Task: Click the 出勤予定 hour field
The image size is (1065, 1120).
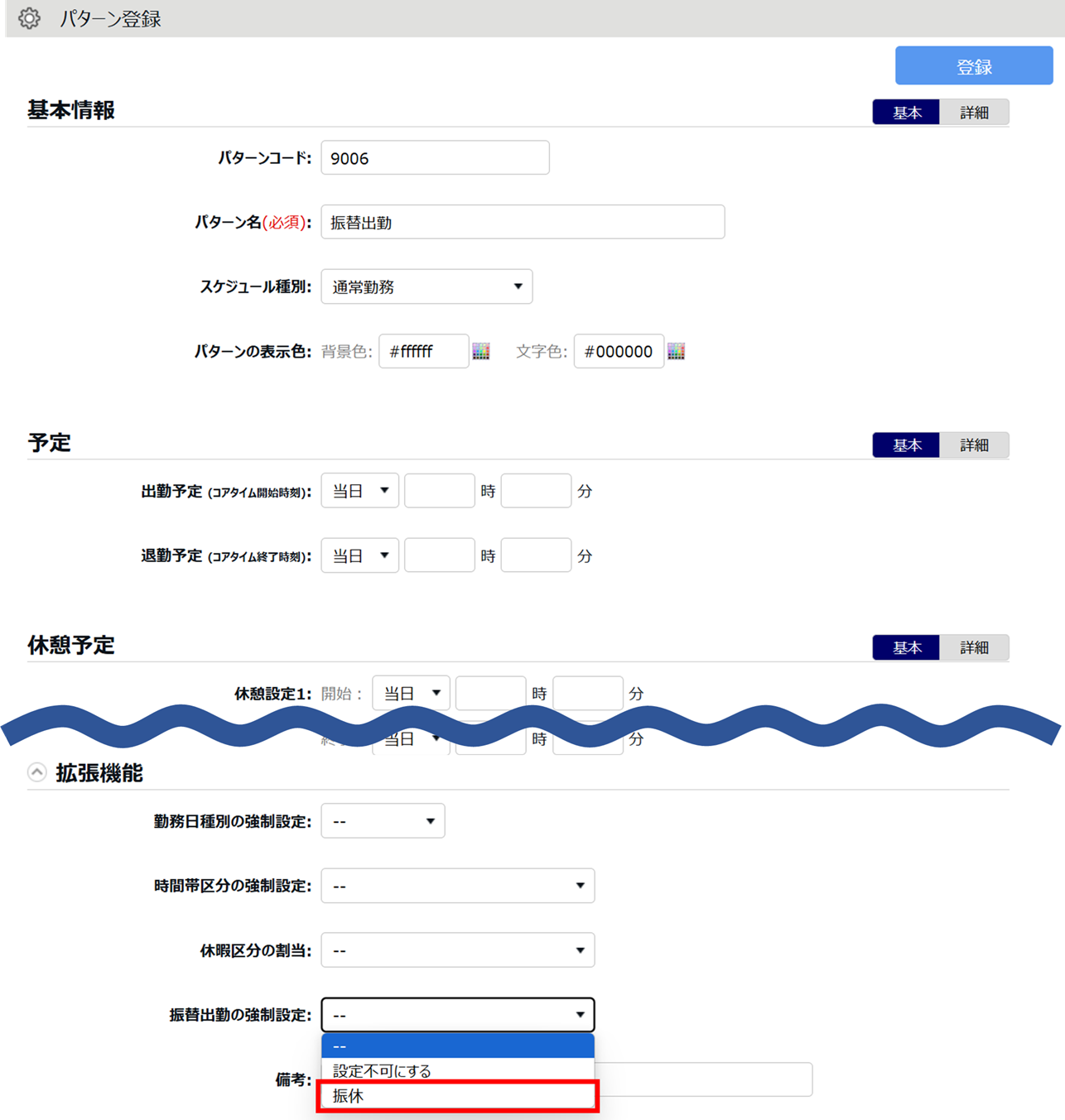Action: click(x=440, y=491)
